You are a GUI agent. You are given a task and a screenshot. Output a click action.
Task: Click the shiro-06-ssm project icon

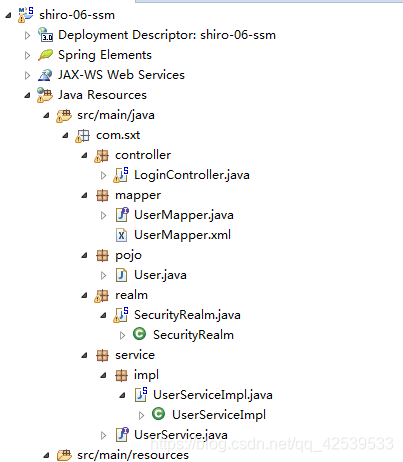click(x=26, y=15)
